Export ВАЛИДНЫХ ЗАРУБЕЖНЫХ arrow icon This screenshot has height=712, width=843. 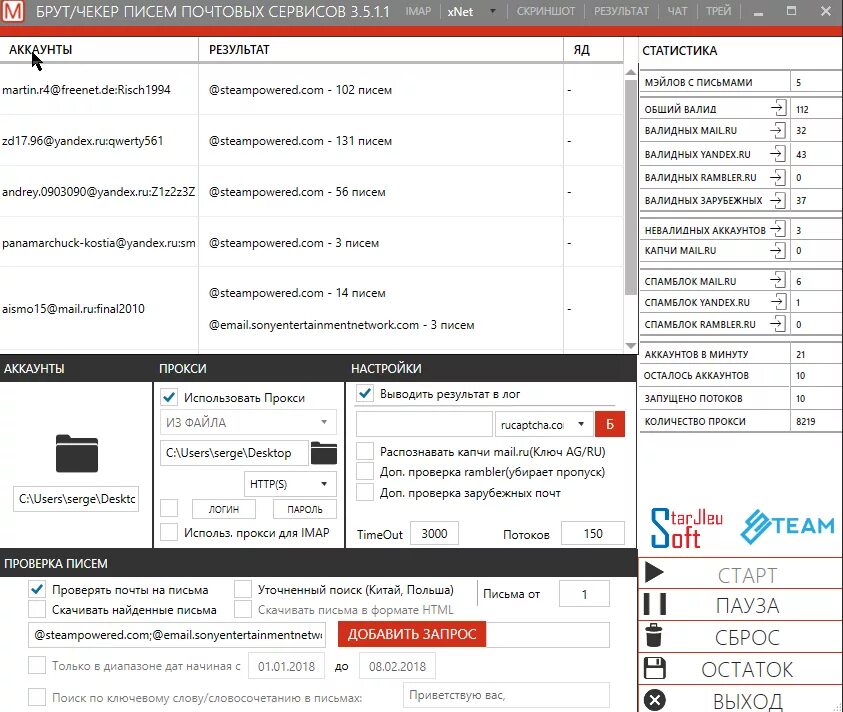pos(778,201)
